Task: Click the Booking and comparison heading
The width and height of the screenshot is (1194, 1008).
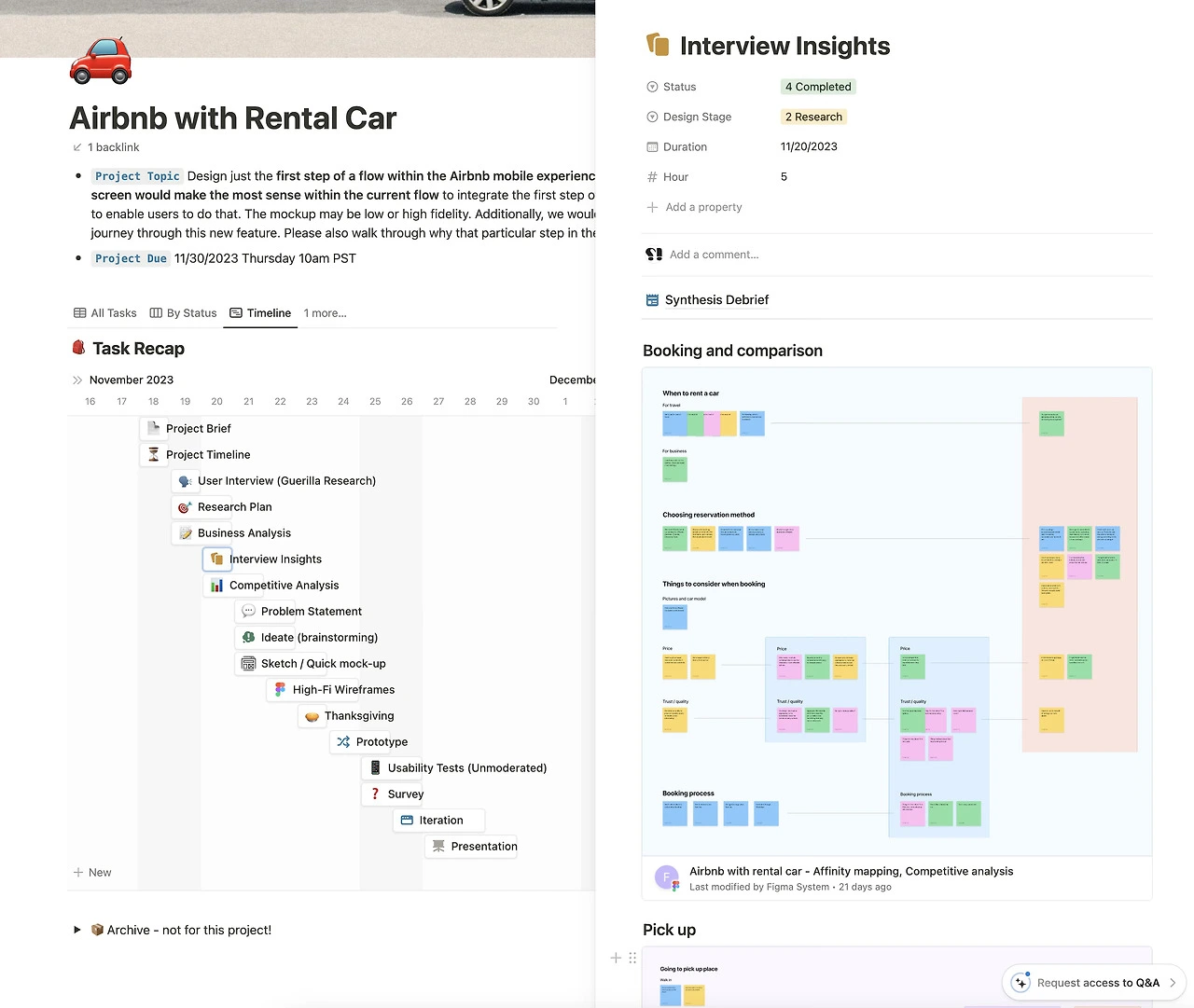Action: [x=732, y=351]
